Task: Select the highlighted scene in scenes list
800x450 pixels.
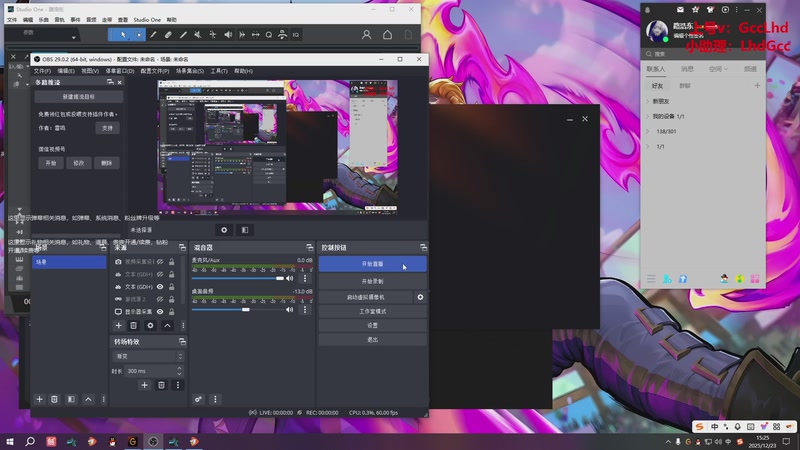Action: 69,262
